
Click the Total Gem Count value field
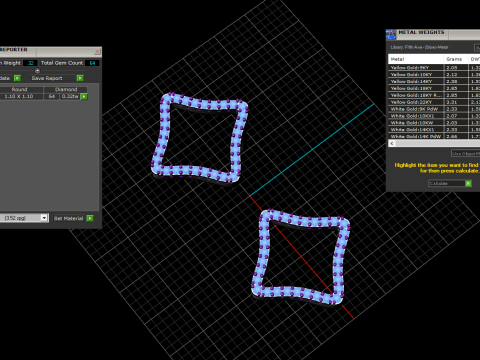(92, 63)
